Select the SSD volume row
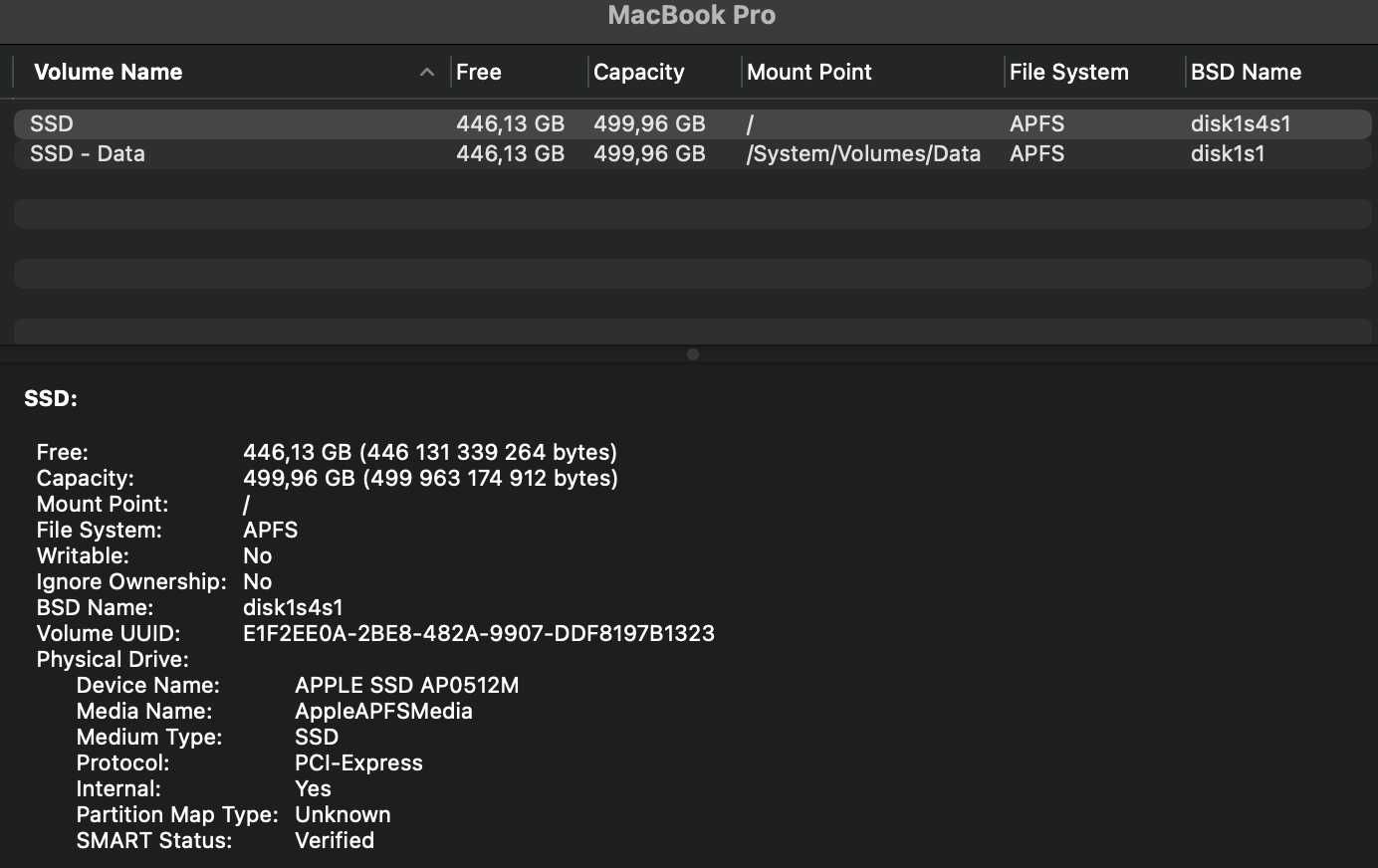Viewport: 1378px width, 868px height. [x=693, y=123]
